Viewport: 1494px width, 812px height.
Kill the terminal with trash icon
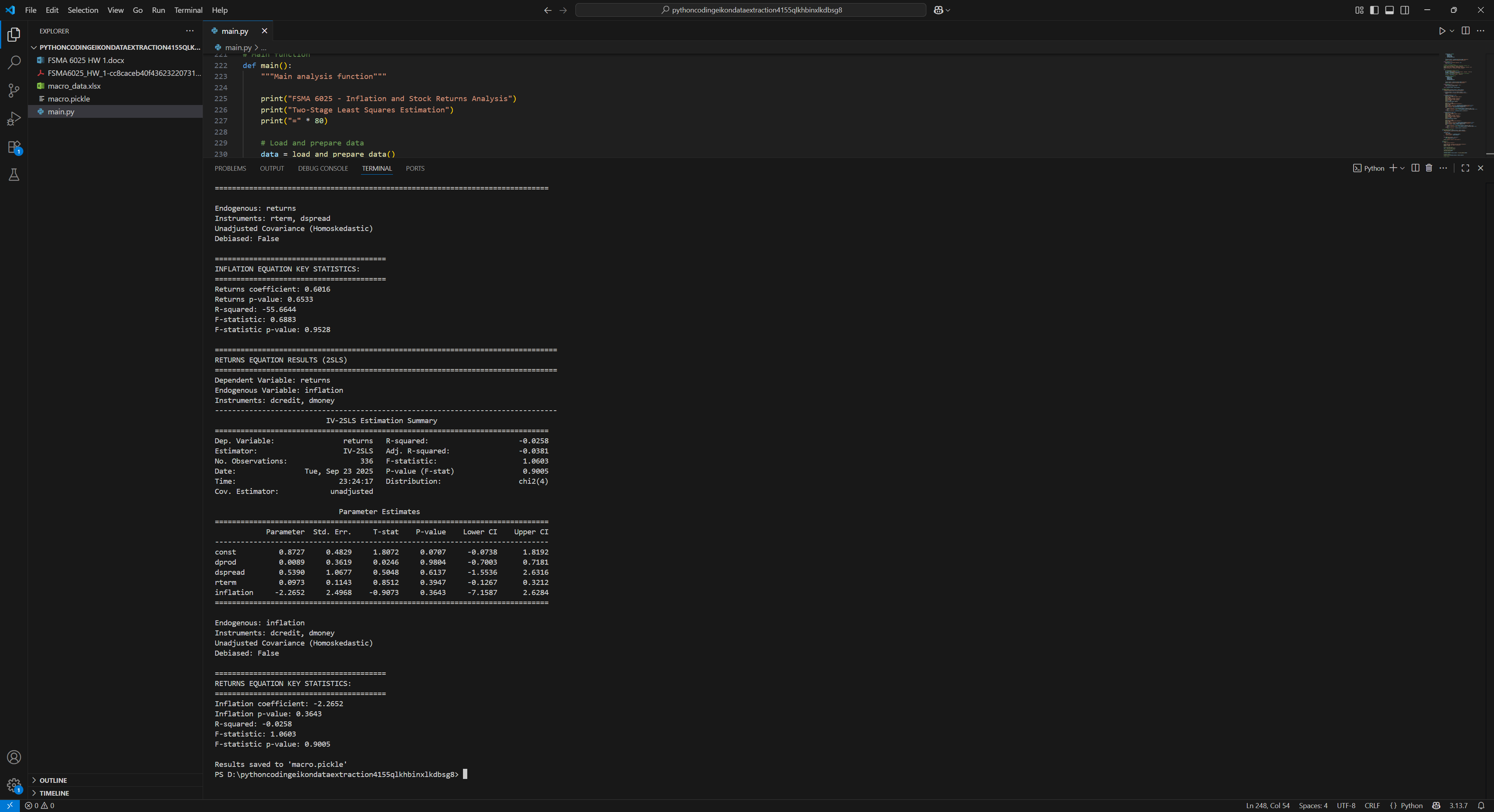1429,168
